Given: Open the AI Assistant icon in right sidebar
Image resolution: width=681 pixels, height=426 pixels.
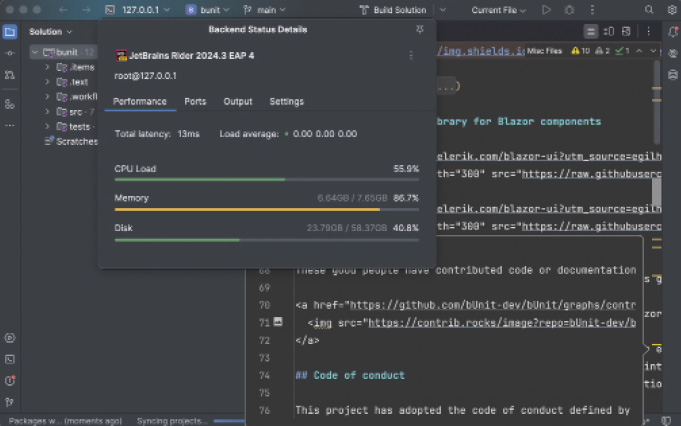Looking at the screenshot, I should pos(673,53).
